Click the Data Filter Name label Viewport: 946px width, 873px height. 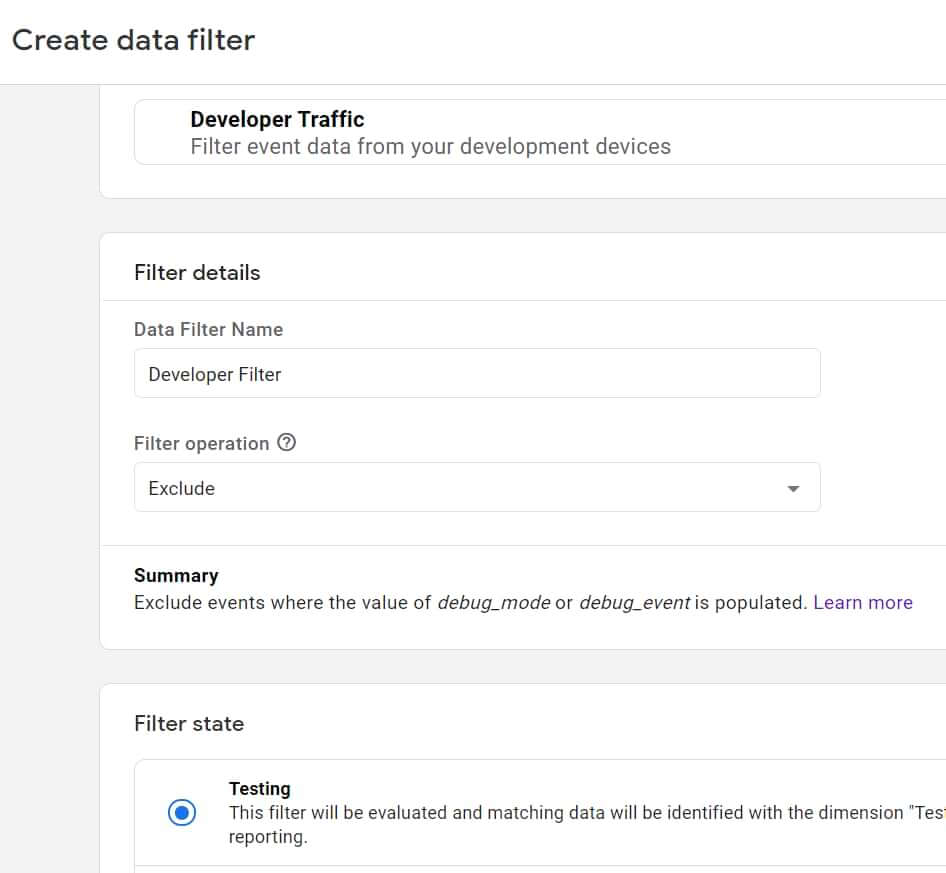pos(208,329)
